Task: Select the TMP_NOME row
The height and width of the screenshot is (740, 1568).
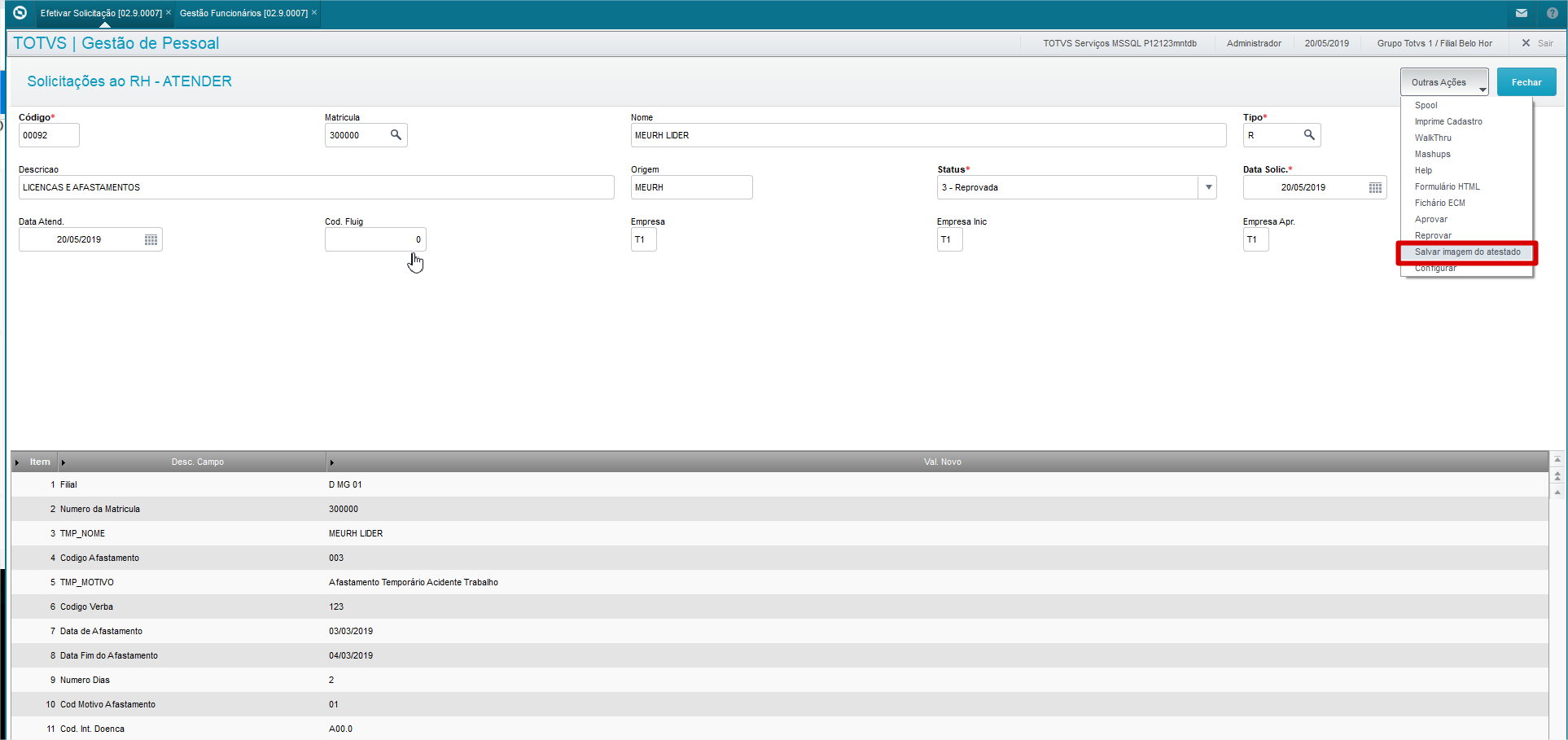Action: click(780, 533)
